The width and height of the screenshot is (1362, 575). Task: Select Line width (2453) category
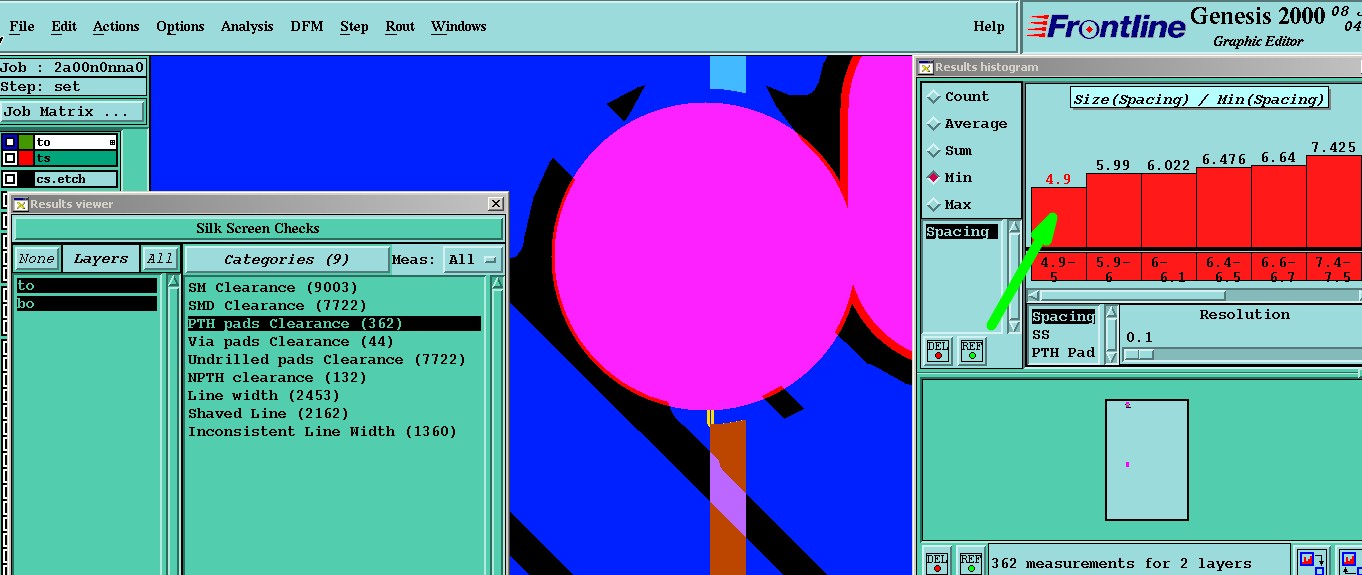tap(334, 396)
